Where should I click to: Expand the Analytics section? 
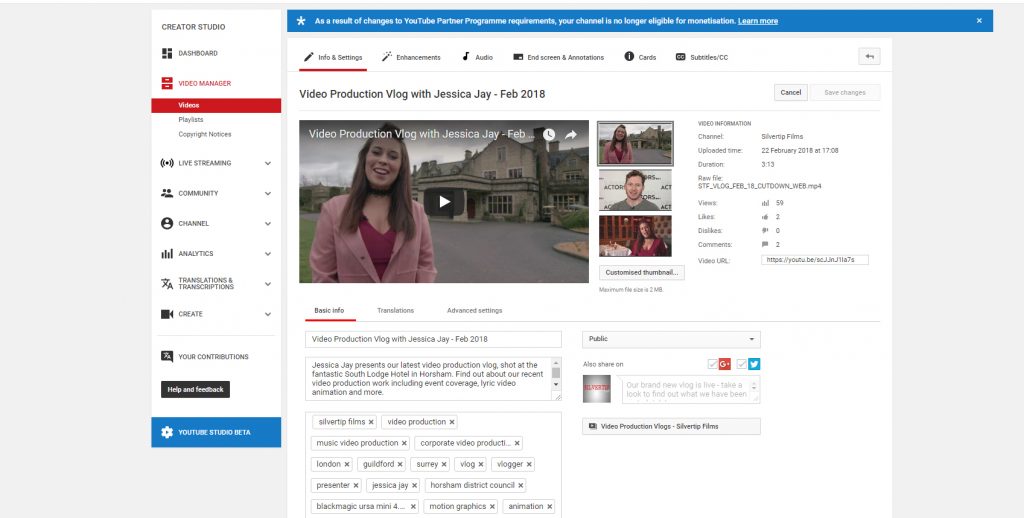click(268, 253)
